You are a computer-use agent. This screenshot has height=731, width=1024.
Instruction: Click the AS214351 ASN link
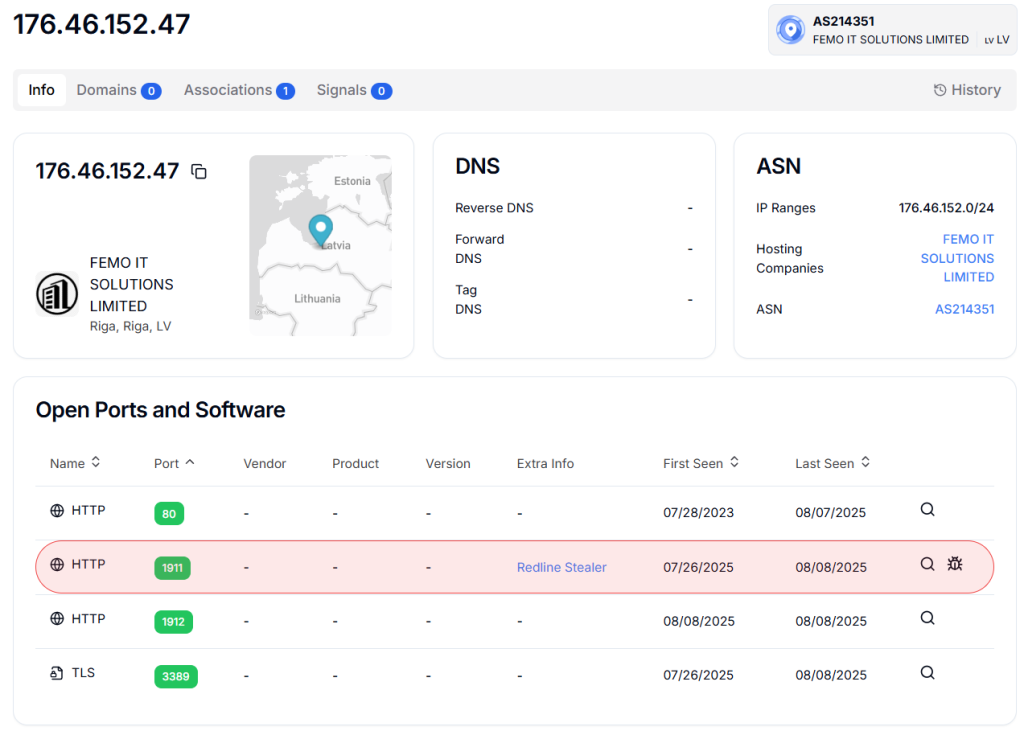[x=964, y=309]
